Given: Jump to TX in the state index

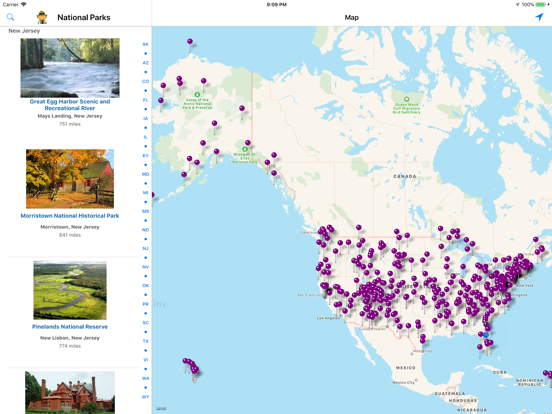Looking at the screenshot, I should pyautogui.click(x=145, y=341).
